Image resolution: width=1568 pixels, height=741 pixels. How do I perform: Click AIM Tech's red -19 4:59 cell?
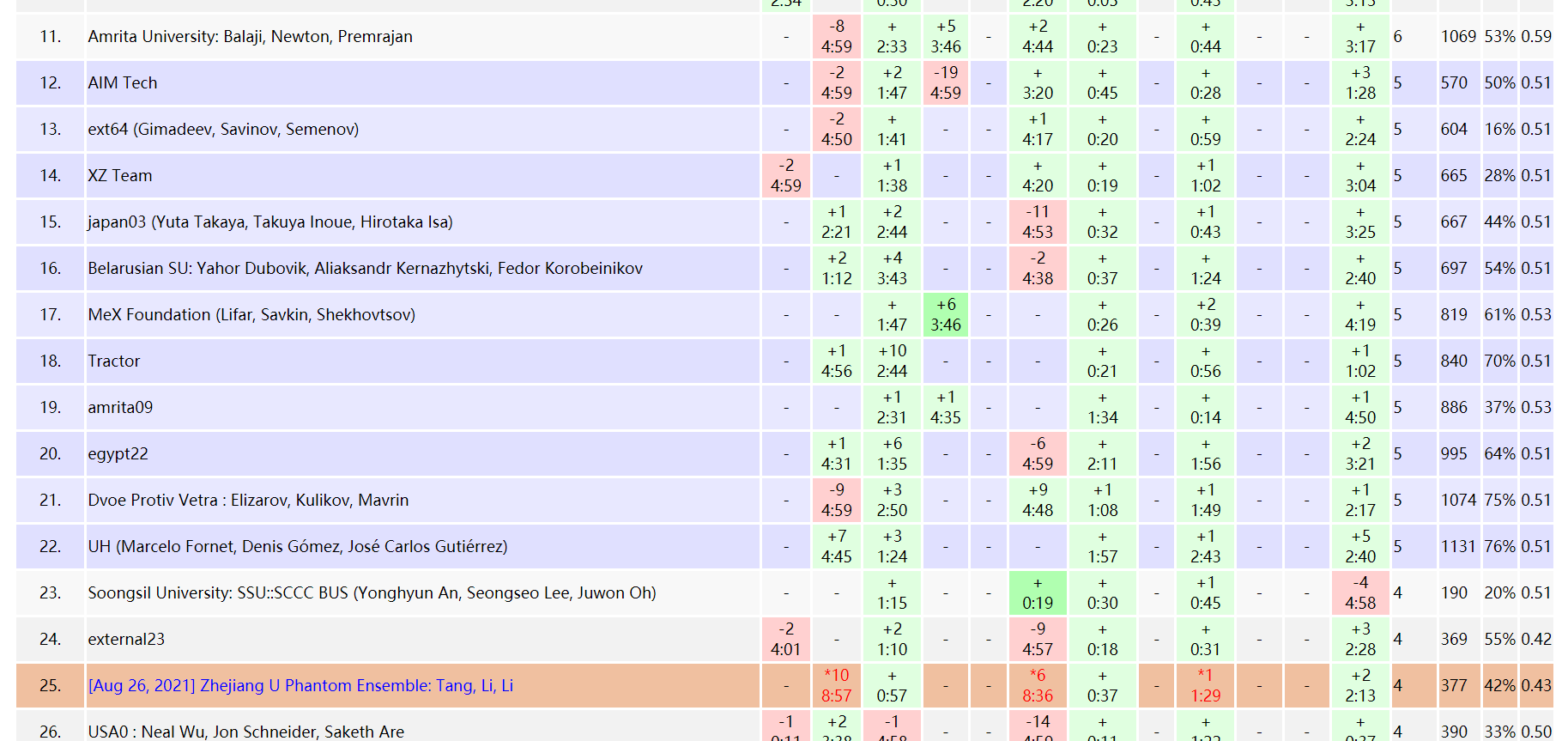point(945,83)
